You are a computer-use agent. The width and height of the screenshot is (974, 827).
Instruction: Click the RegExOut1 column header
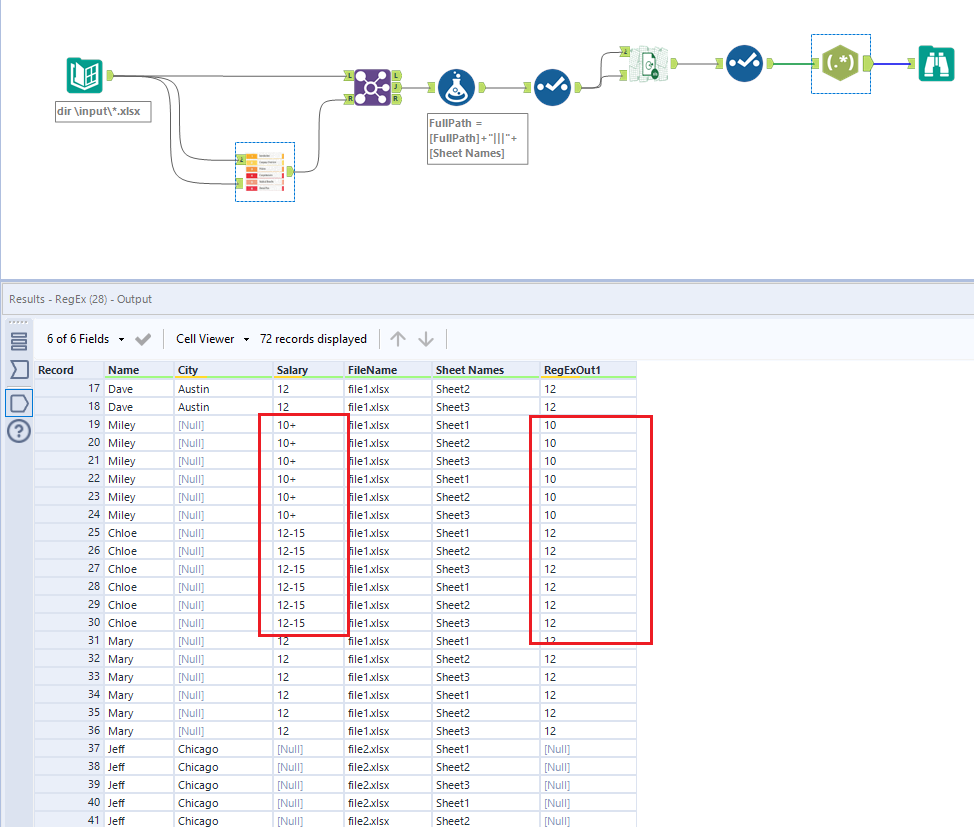point(588,370)
